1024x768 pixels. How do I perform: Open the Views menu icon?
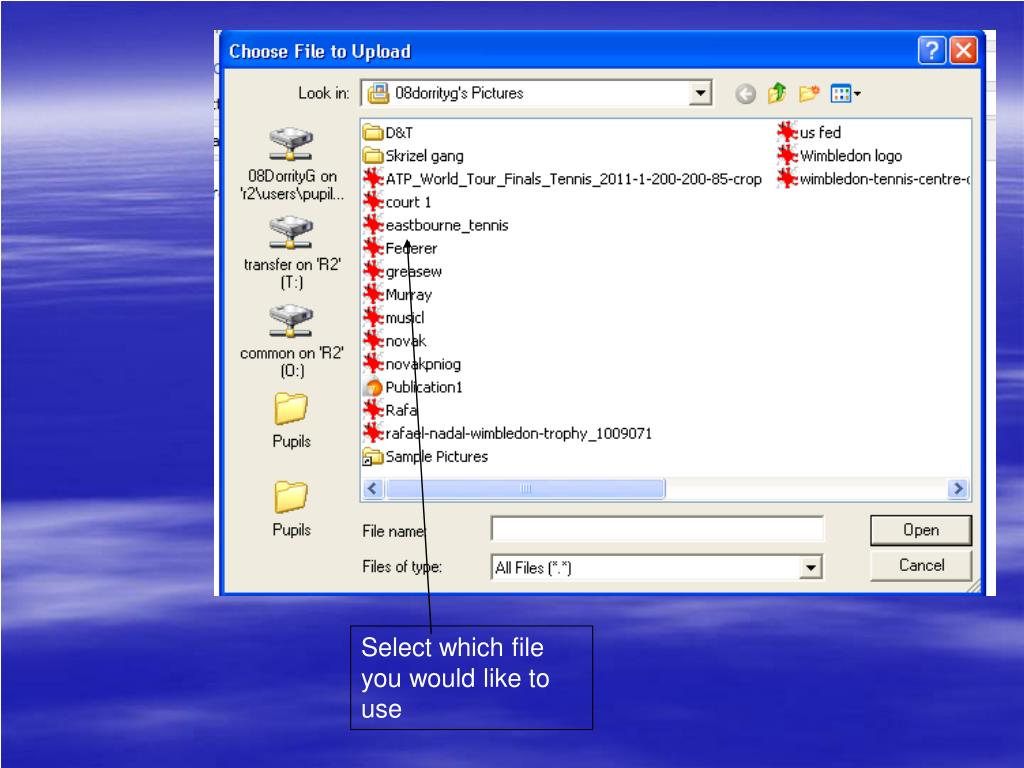(846, 94)
